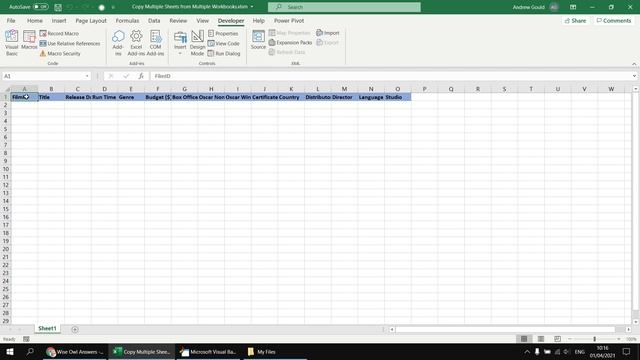
Task: Open the Formulas tab
Action: (127, 20)
